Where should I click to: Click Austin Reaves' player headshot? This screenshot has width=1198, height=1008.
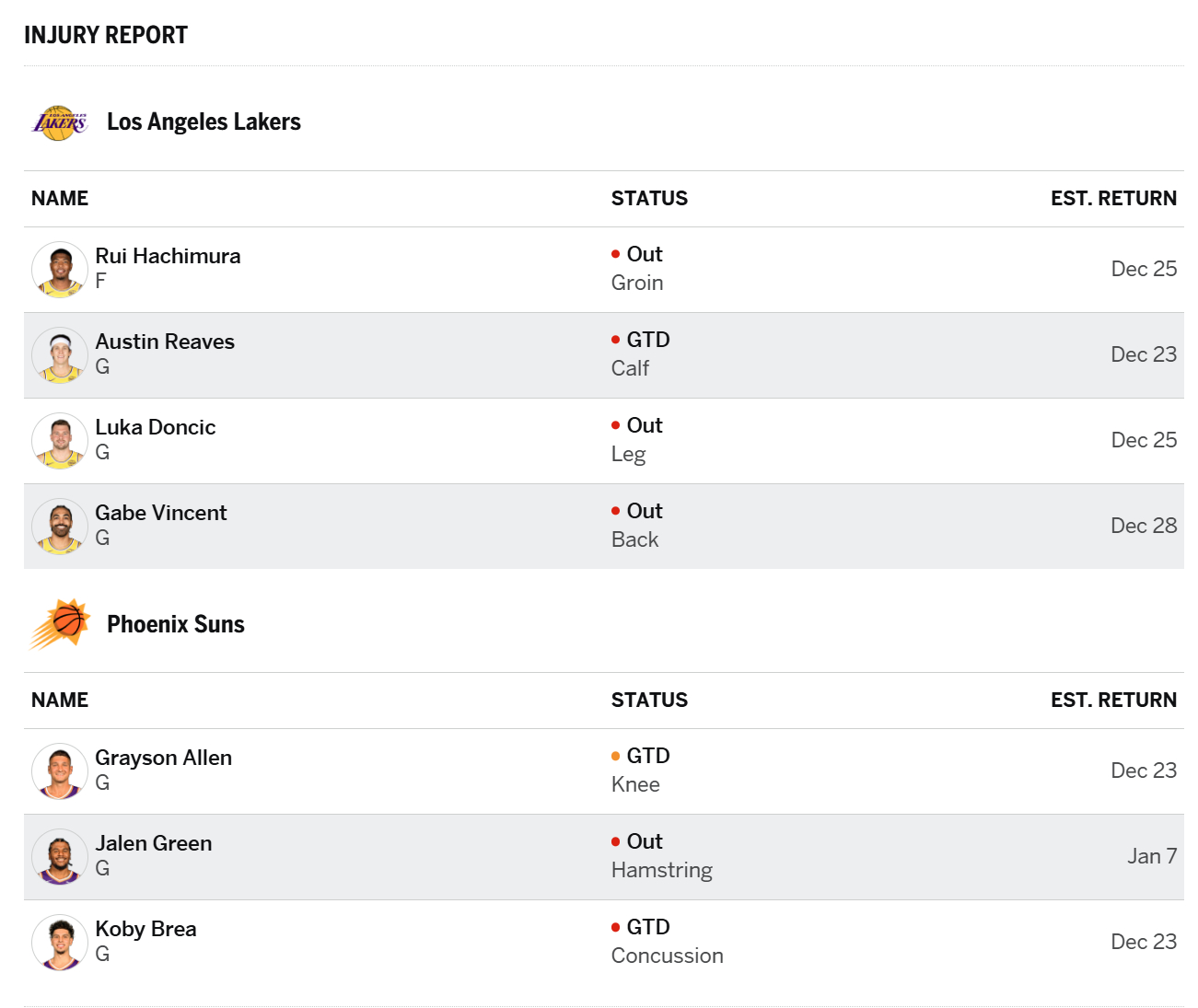[60, 355]
